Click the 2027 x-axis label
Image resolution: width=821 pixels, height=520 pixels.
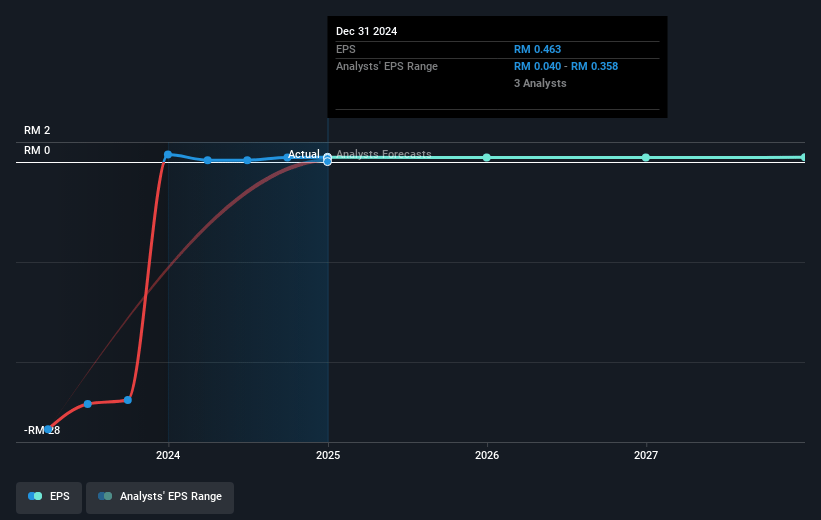(646, 456)
